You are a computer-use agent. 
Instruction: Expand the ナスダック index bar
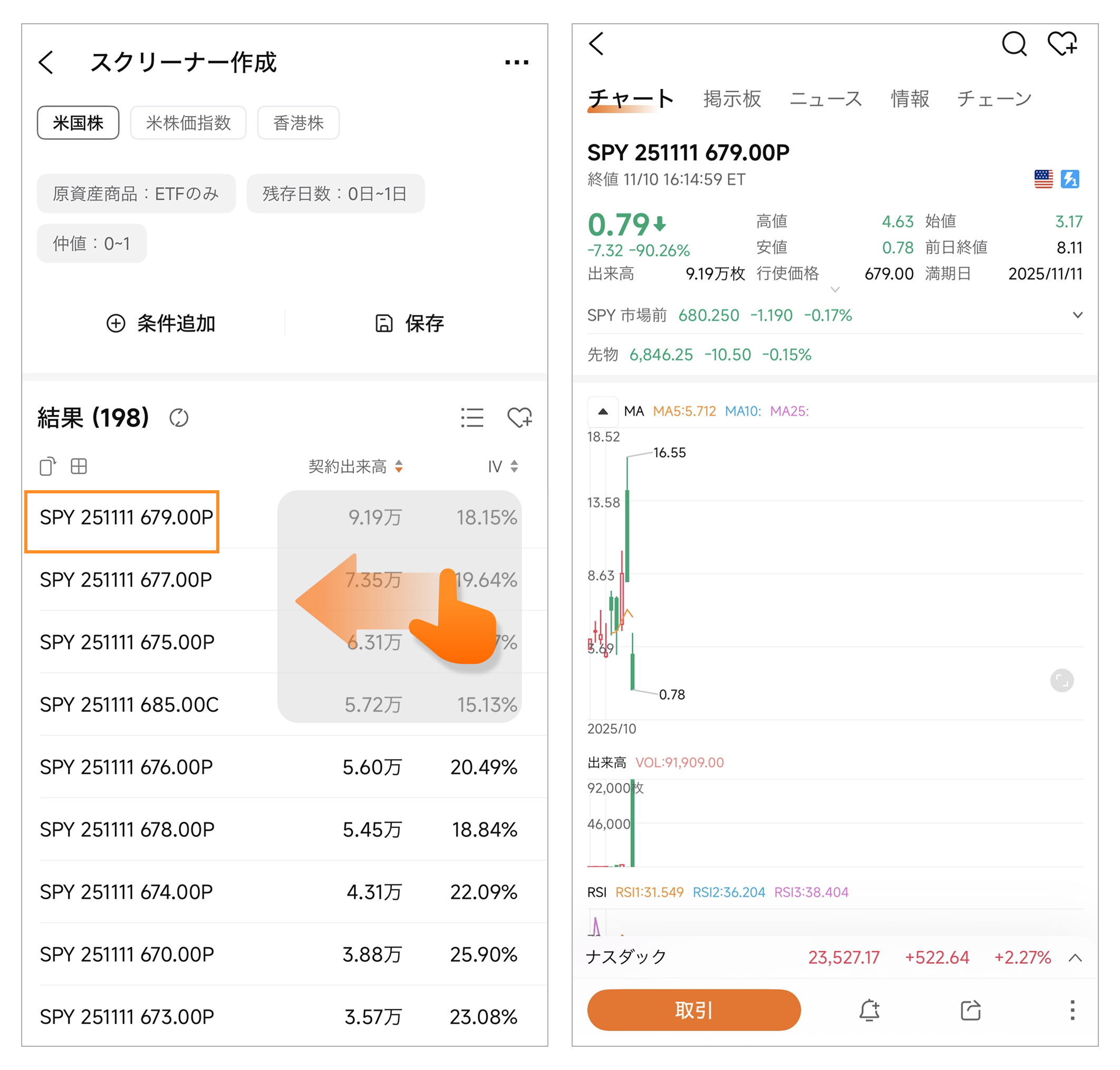pos(1075,957)
